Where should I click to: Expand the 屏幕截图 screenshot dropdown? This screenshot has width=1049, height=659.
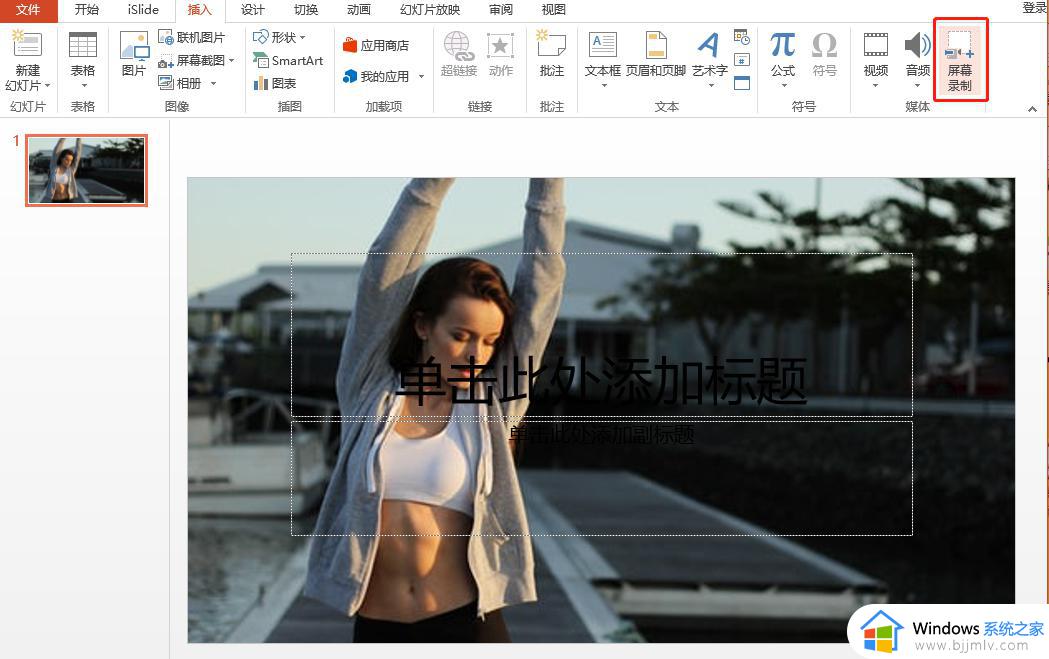coord(231,60)
